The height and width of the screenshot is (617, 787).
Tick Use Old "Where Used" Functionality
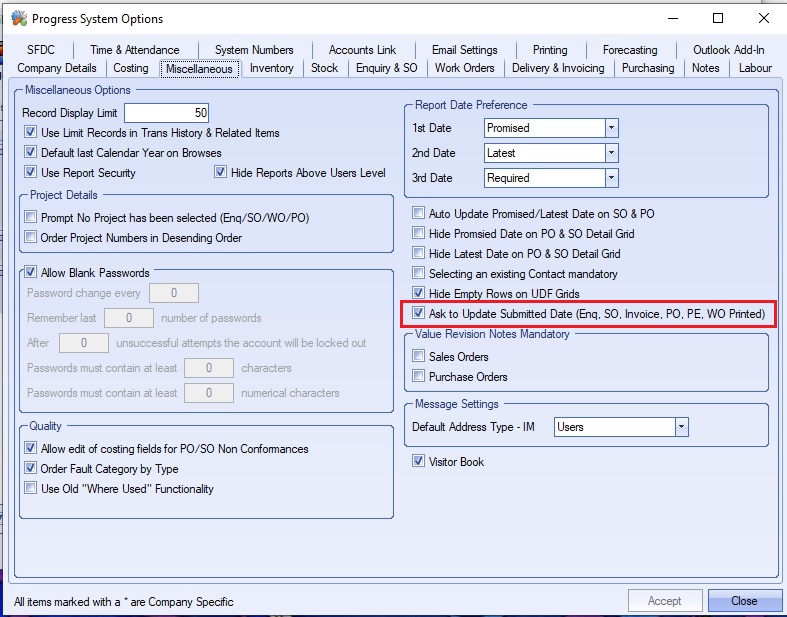point(31,489)
